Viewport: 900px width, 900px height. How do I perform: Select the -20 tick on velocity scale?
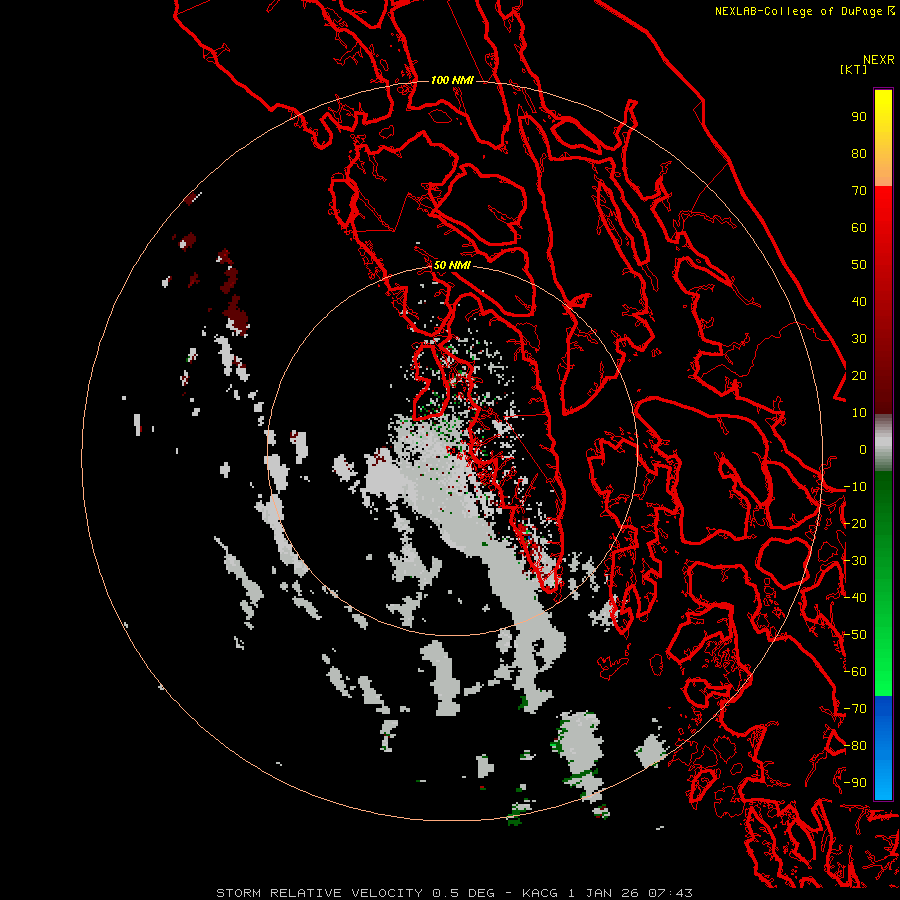click(x=855, y=523)
